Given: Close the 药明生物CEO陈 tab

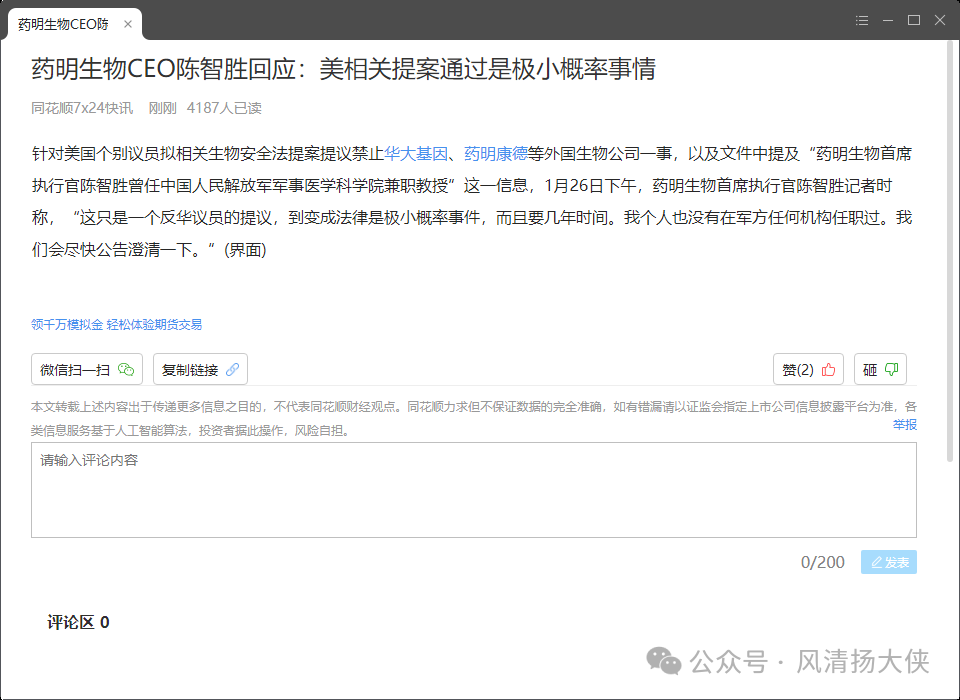Looking at the screenshot, I should click(127, 24).
